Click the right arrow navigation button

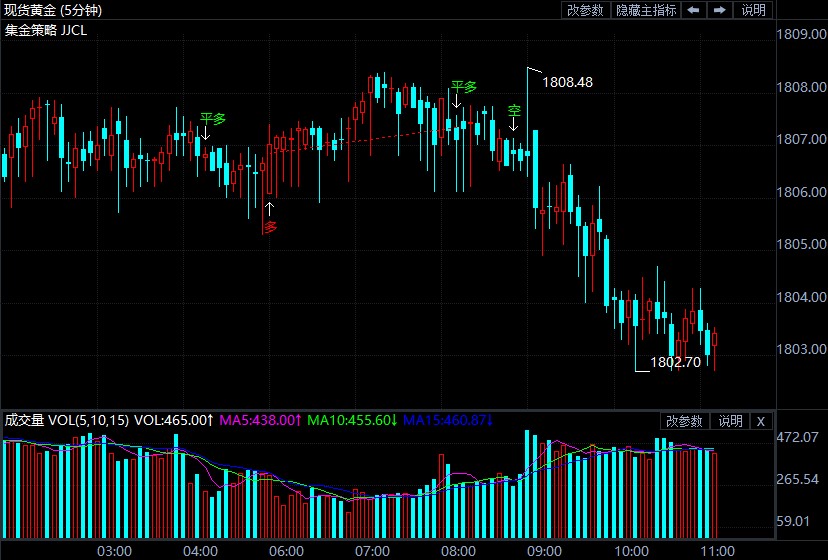[x=720, y=10]
